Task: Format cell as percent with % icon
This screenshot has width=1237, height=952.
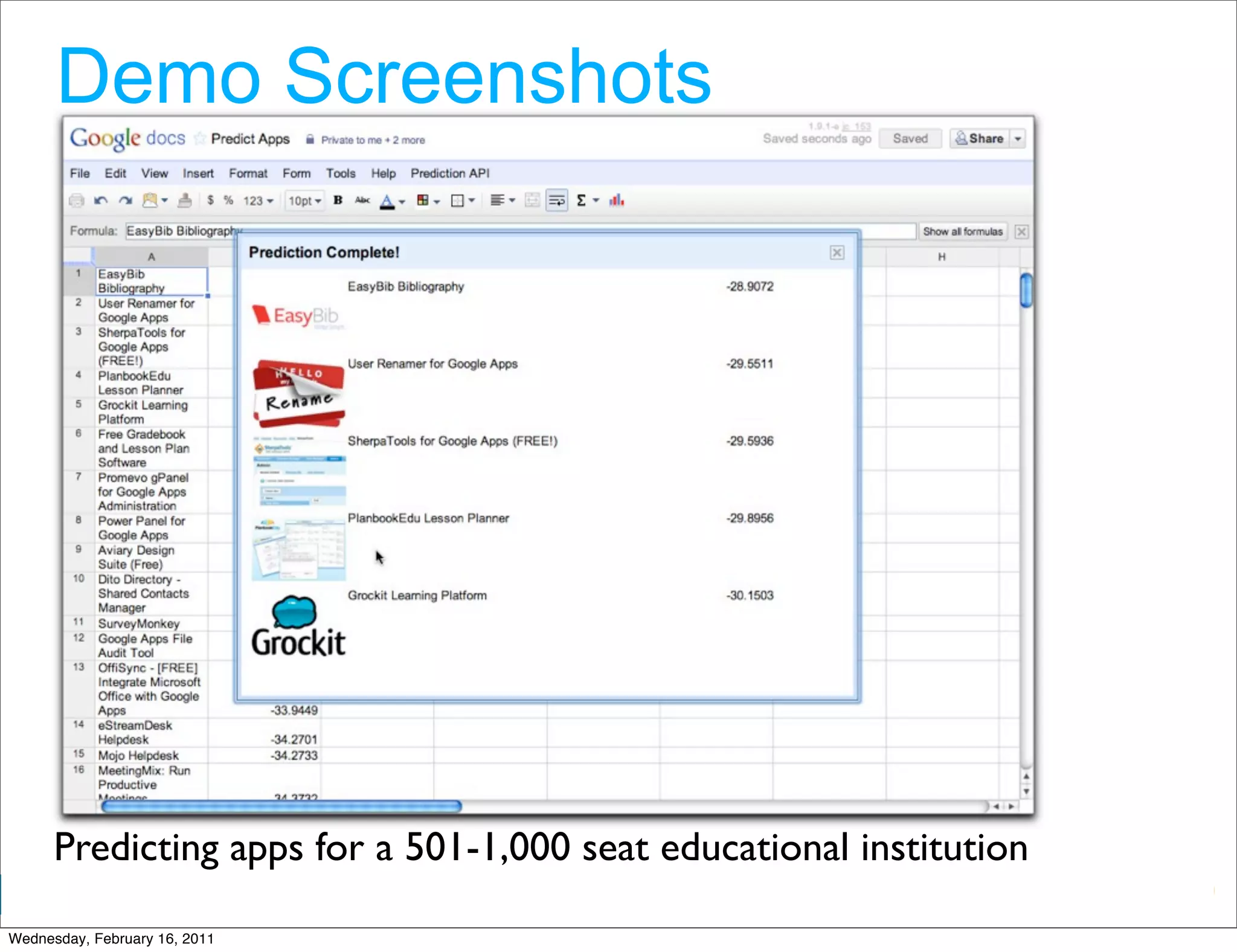Action: coord(228,200)
